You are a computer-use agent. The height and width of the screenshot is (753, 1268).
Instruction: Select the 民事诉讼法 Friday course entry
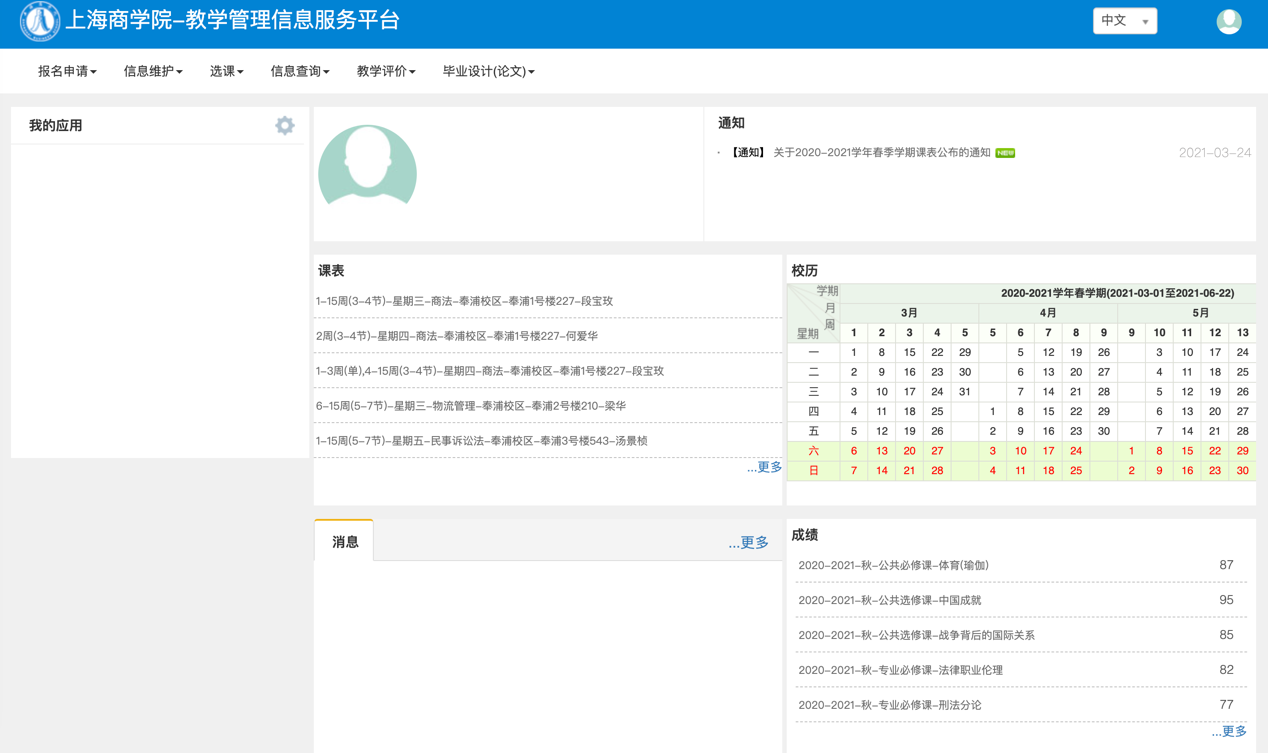[x=481, y=441]
